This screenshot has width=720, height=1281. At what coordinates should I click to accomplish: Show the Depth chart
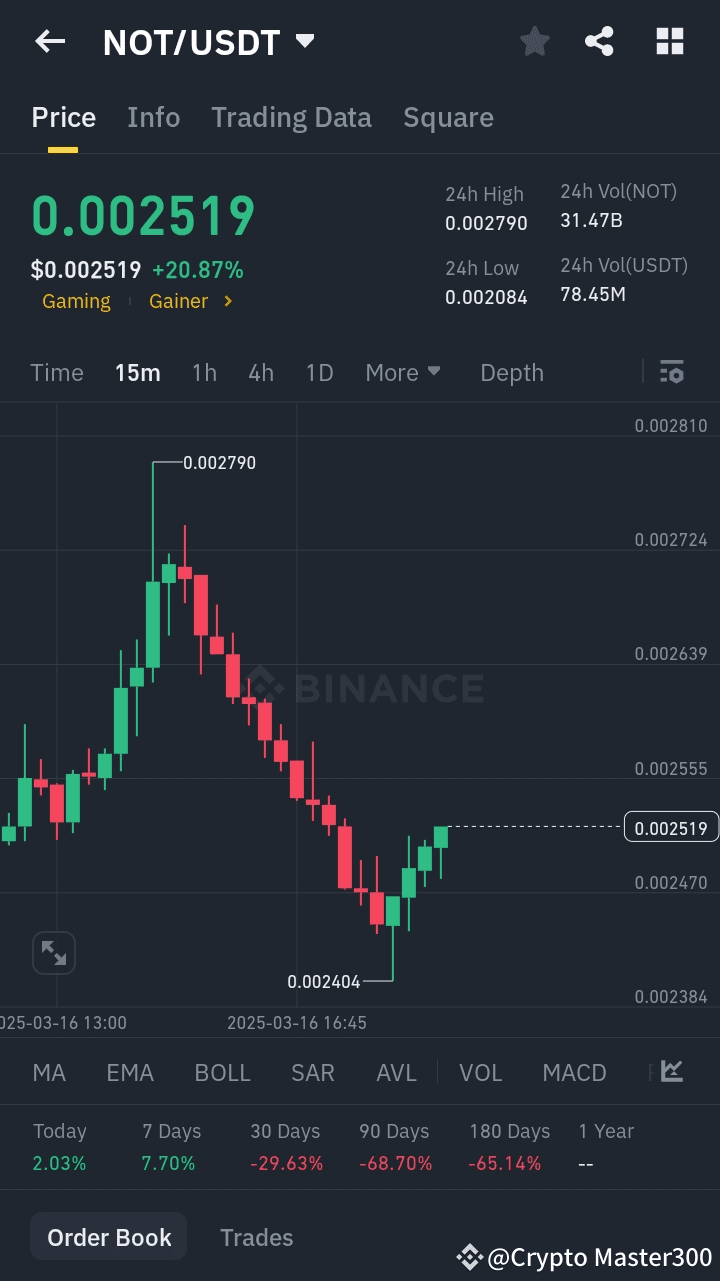(512, 373)
